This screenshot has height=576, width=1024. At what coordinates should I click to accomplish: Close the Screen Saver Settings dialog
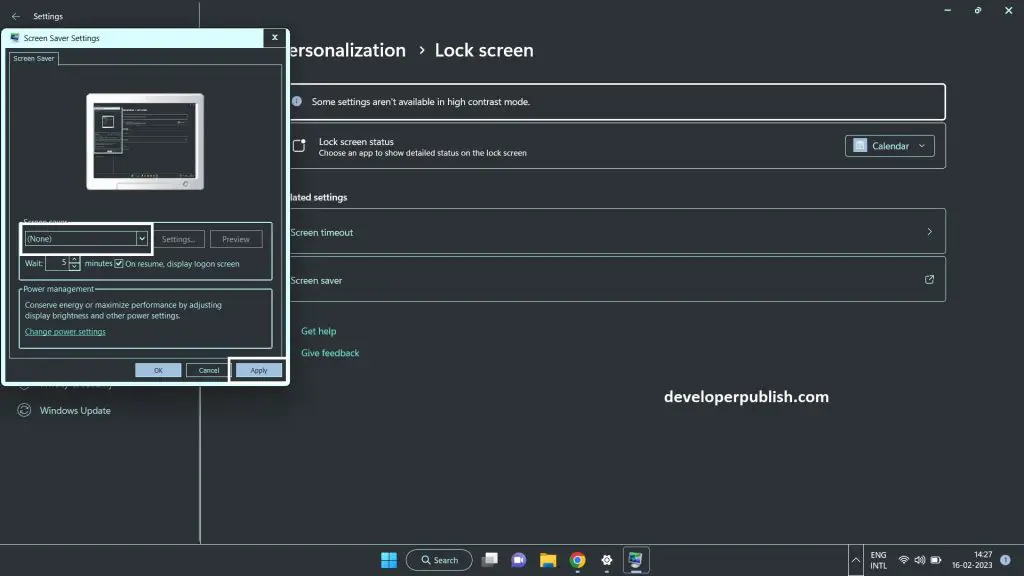pyautogui.click(x=275, y=37)
